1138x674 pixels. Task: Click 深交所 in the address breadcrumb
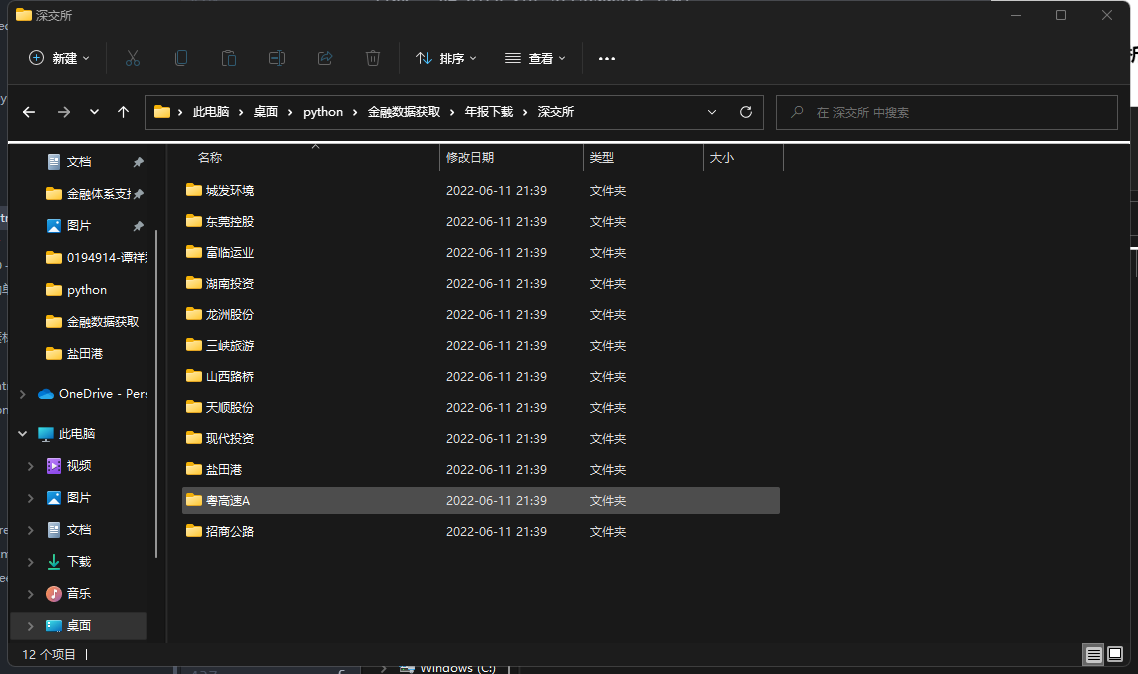click(x=555, y=112)
